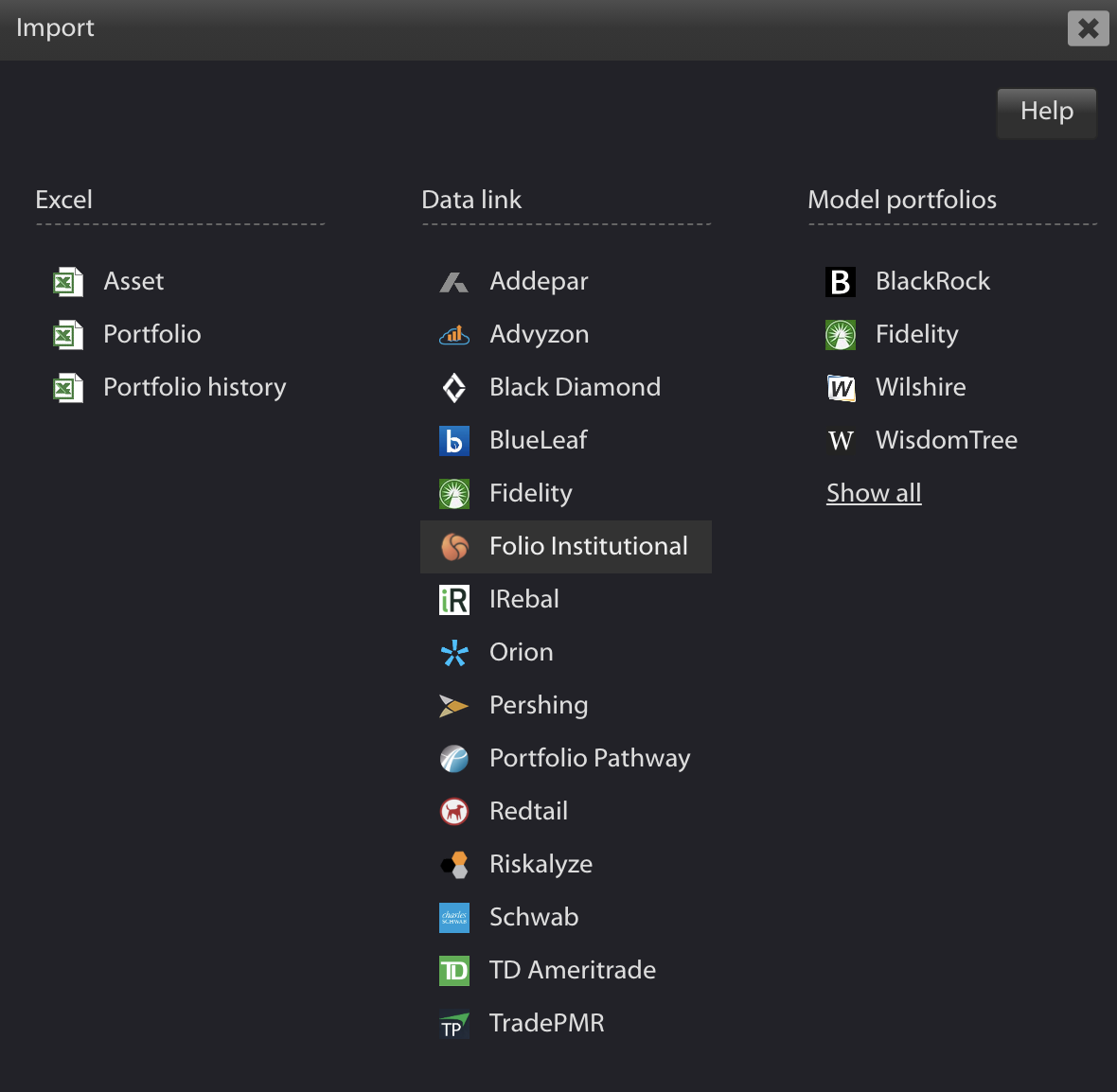Choose Schwab label in list
This screenshot has height=1092, width=1117.
pyautogui.click(x=534, y=917)
